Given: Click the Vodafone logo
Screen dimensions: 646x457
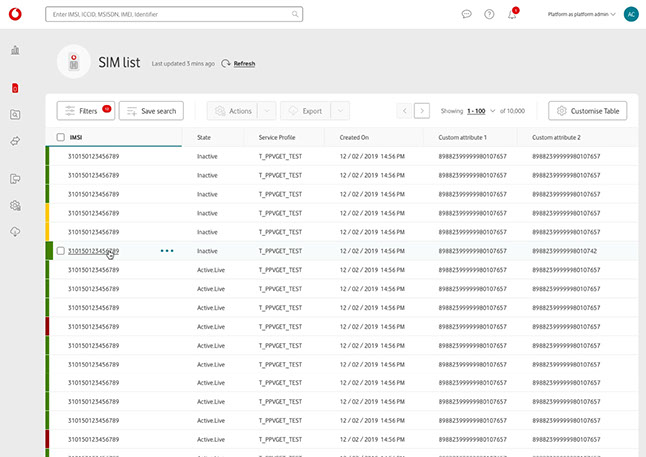Looking at the screenshot, I should tap(15, 14).
